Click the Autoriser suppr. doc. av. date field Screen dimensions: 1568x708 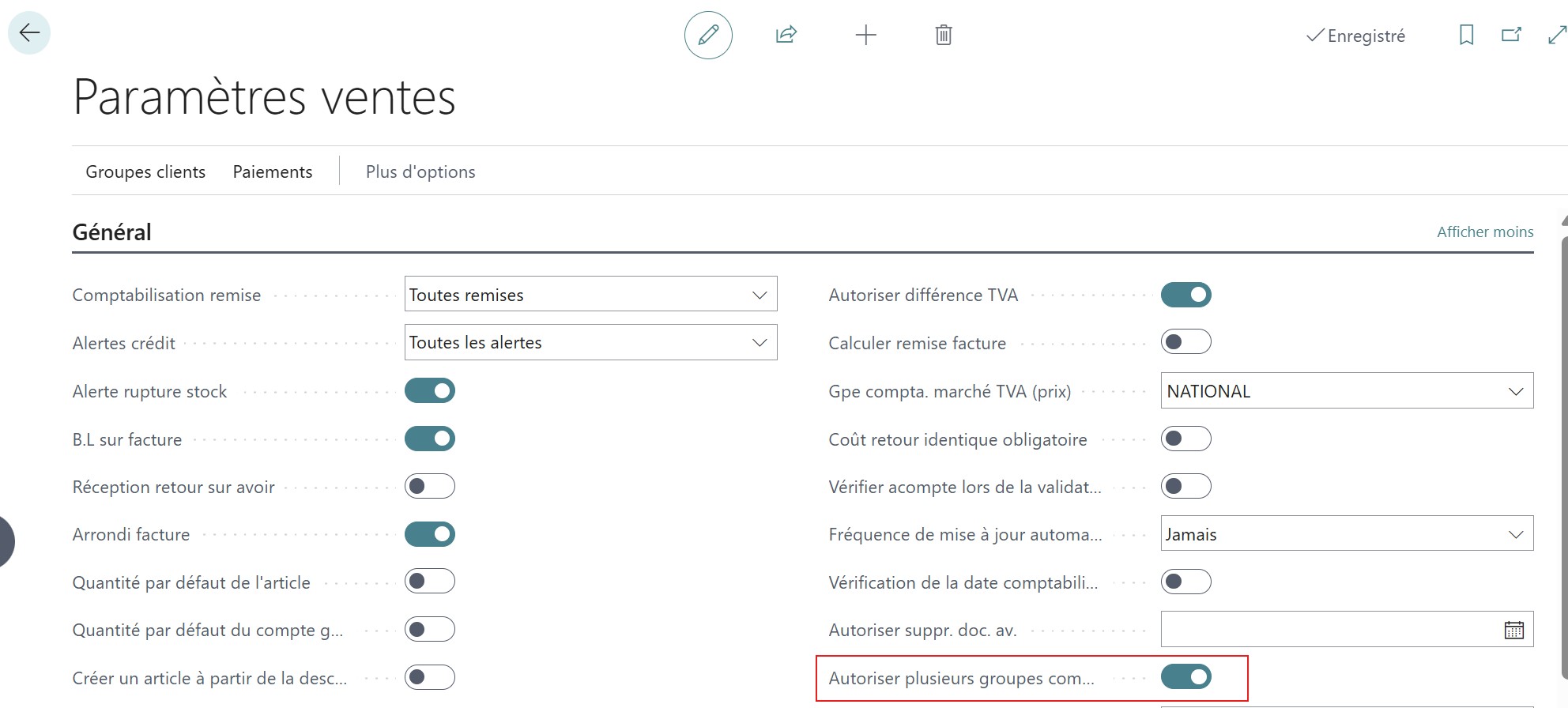pos(1328,630)
